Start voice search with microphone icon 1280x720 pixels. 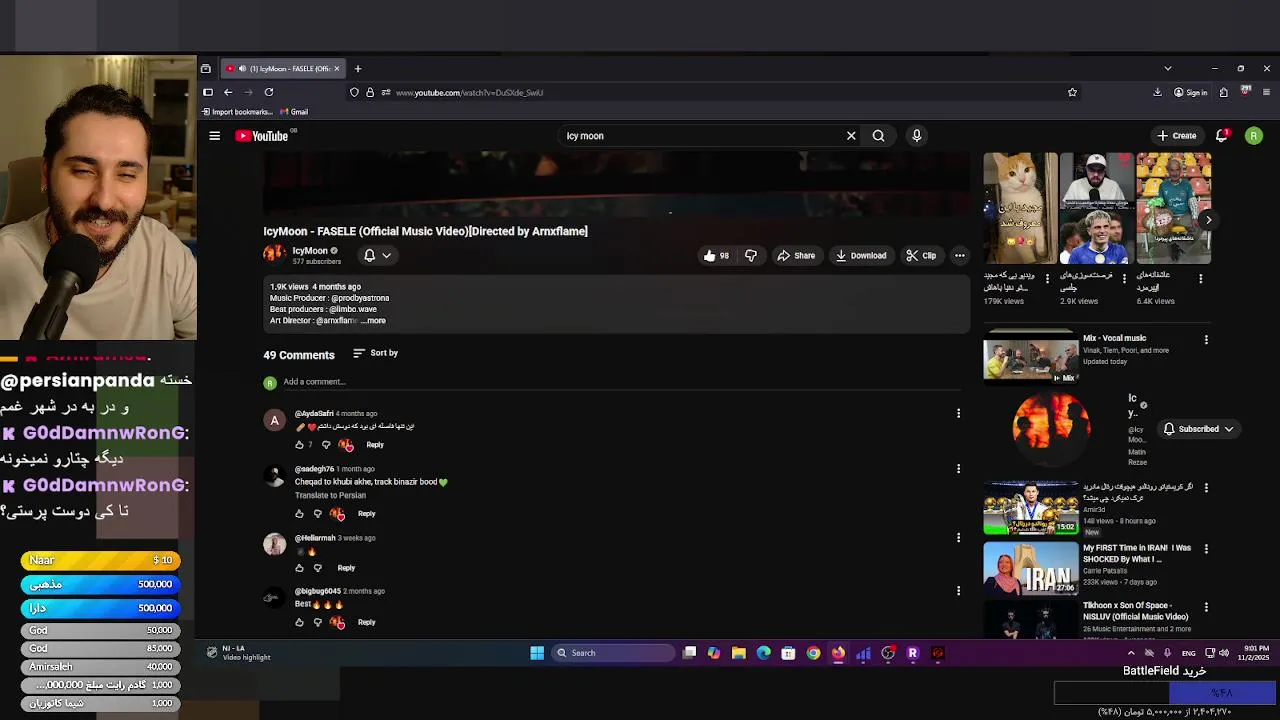pyautogui.click(x=916, y=136)
